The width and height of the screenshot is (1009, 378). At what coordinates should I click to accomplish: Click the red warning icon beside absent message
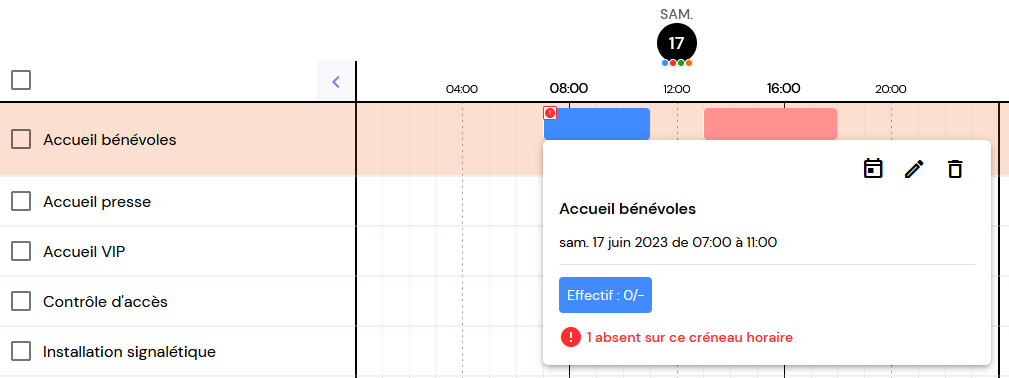[x=571, y=337]
